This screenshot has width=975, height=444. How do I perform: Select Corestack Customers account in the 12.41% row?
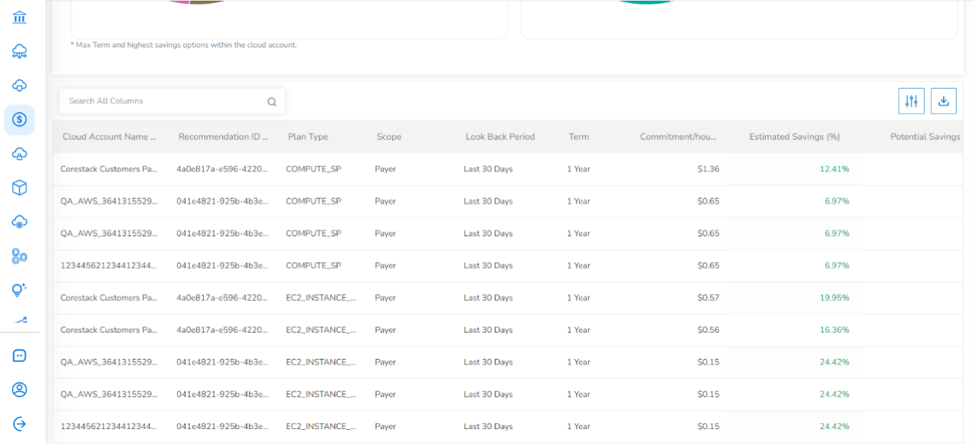(109, 169)
